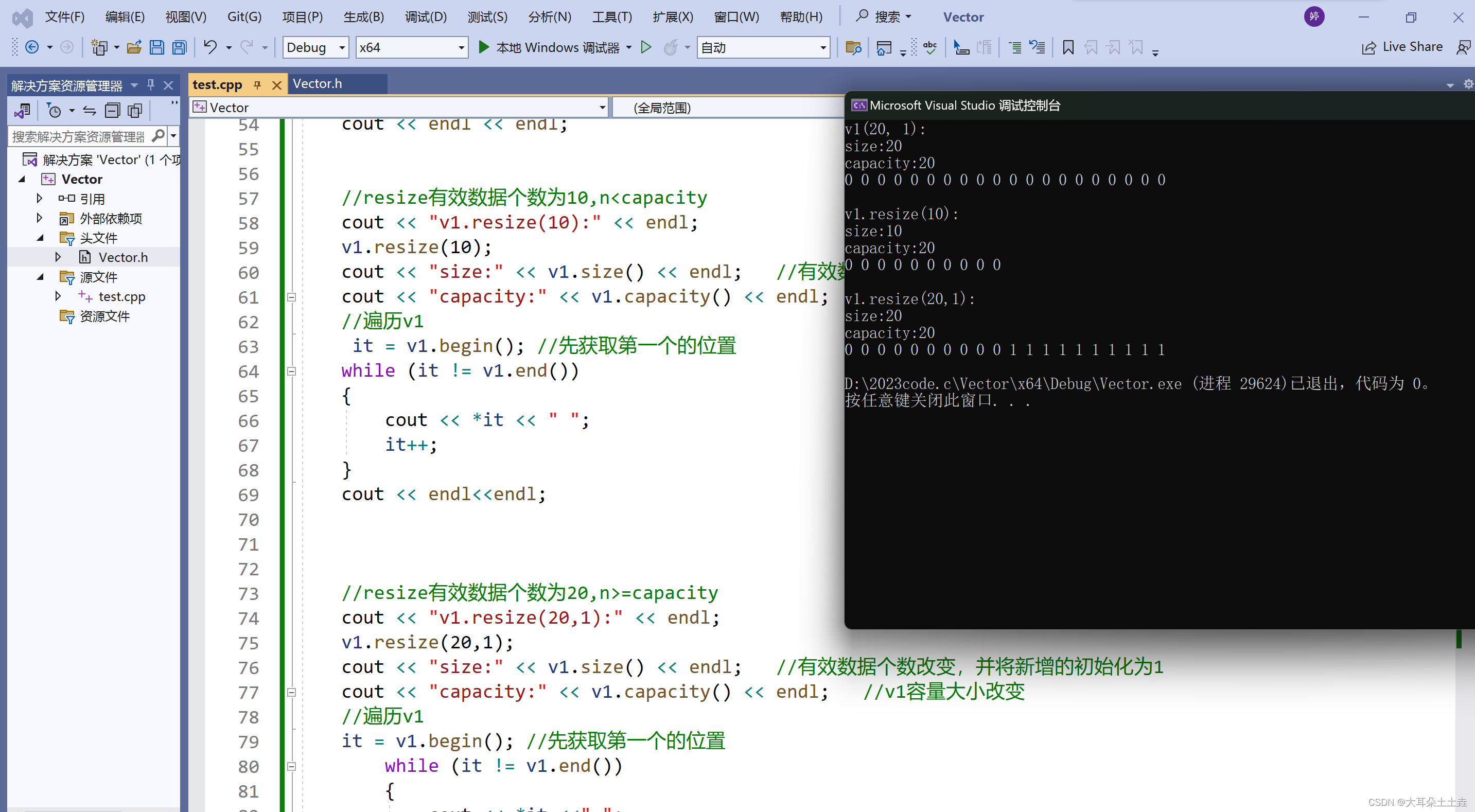Image resolution: width=1475 pixels, height=812 pixels.
Task: Click Collapse All icon in Solution Explorer
Action: 112,111
